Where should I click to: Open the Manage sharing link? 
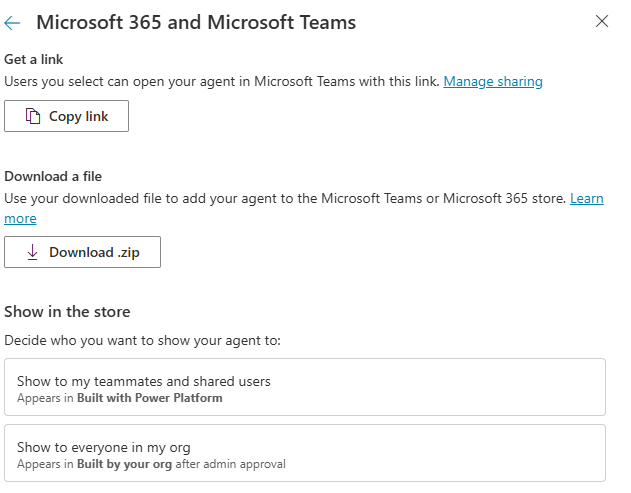click(x=493, y=82)
